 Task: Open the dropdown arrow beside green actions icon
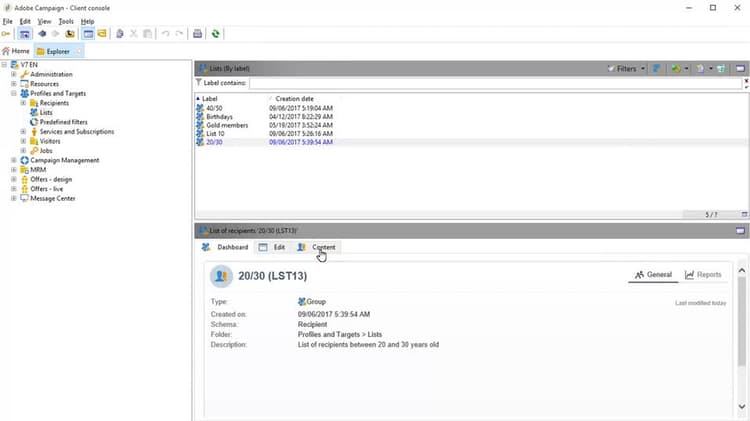(686, 69)
